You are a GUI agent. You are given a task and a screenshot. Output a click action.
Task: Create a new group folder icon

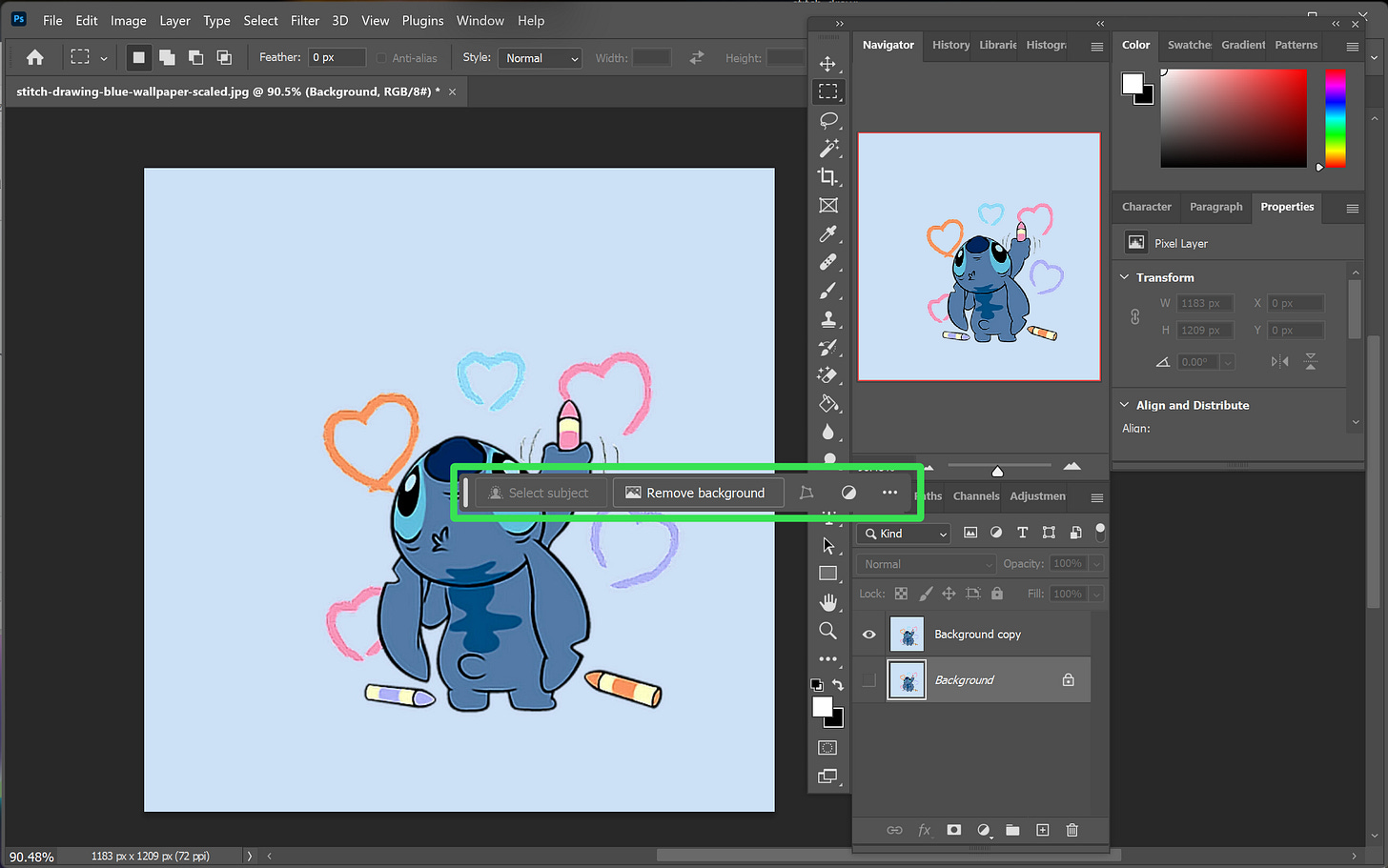coord(1012,830)
